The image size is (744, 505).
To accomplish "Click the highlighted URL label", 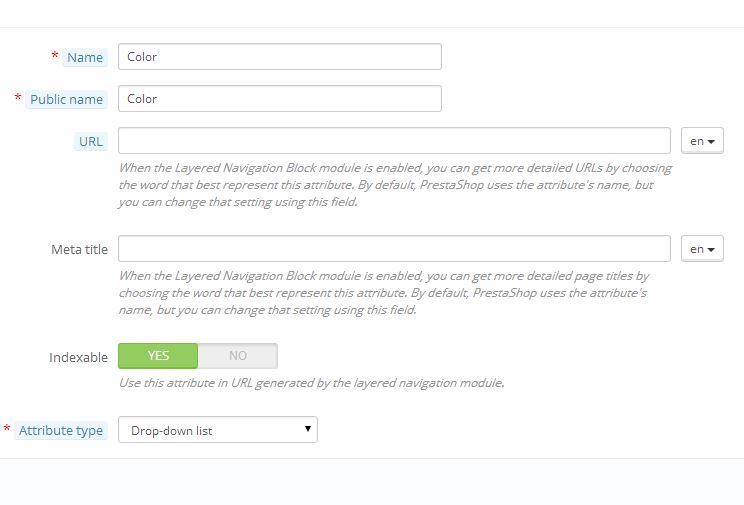I will (90, 142).
